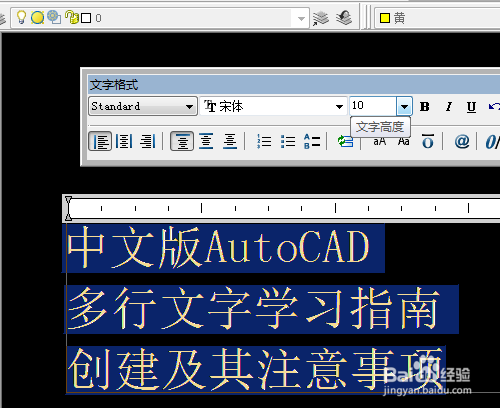
Task: Click the Make Object's Layer Current icon
Action: click(x=321, y=18)
